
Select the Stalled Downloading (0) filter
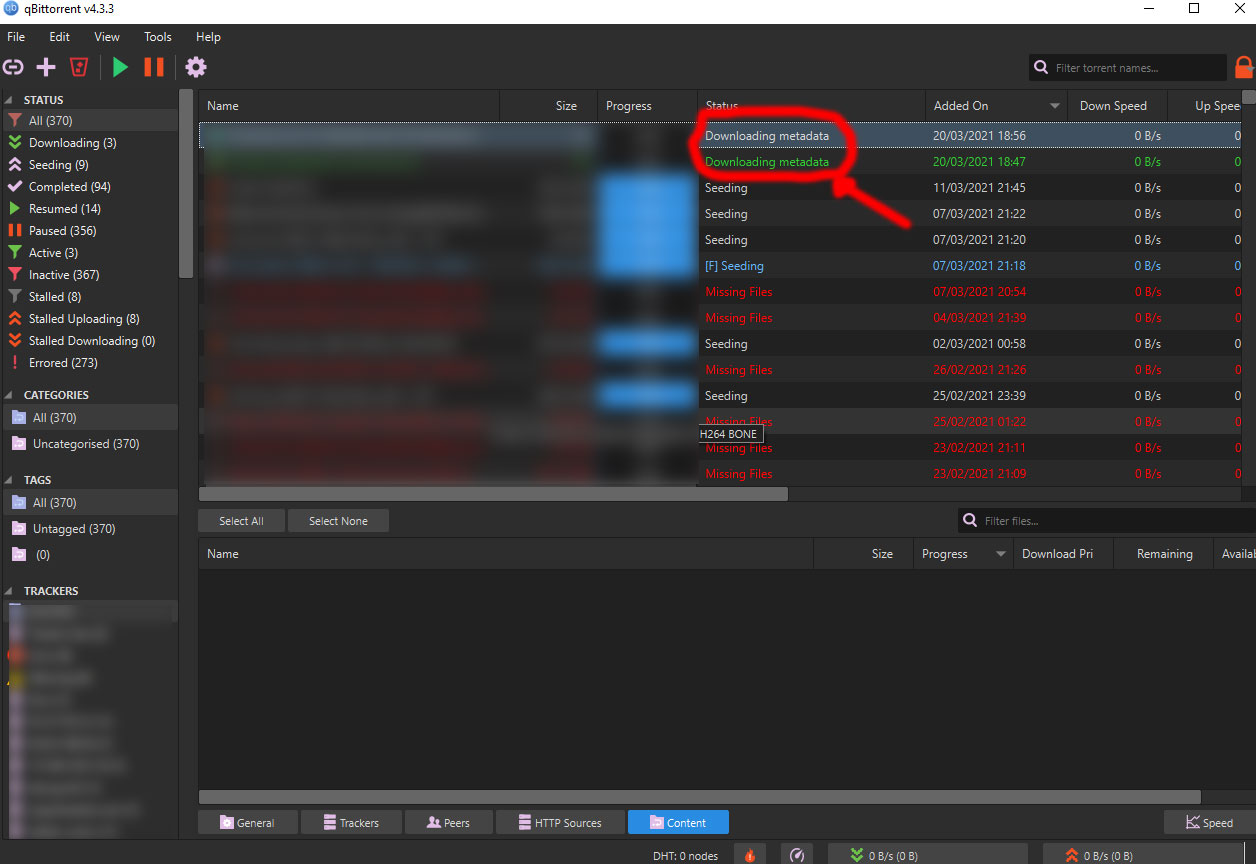click(x=89, y=341)
